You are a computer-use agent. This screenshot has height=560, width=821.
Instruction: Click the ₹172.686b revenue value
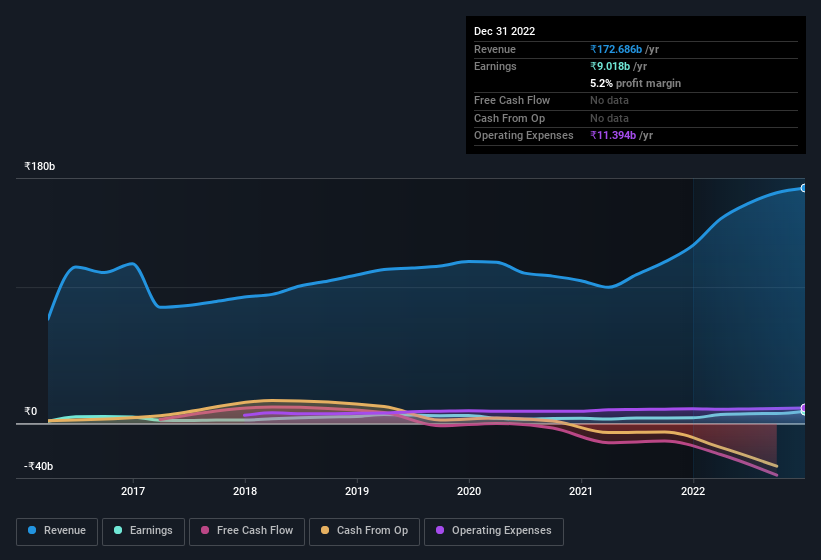(x=616, y=49)
